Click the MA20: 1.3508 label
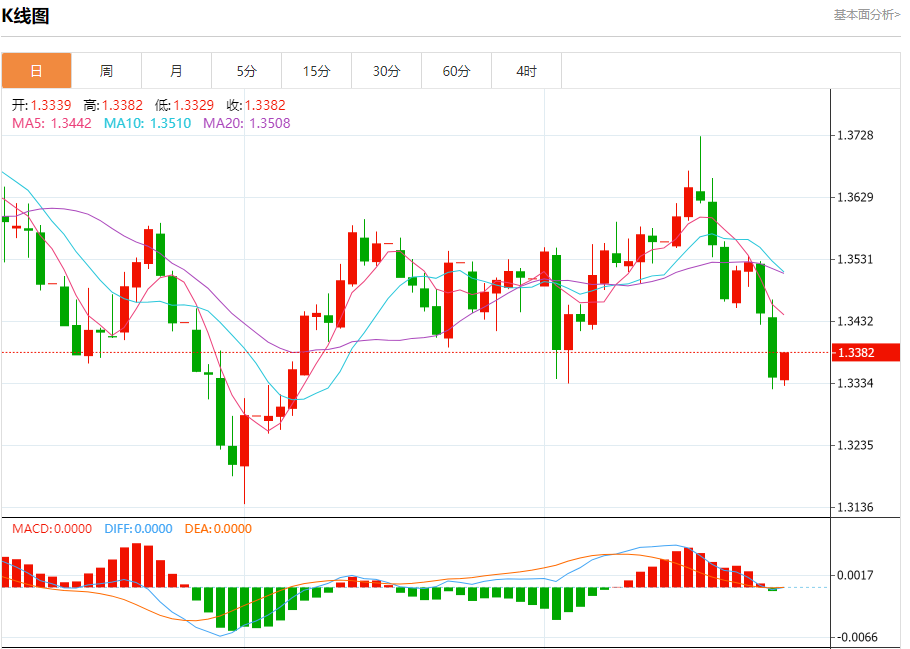The image size is (910, 649). [247, 123]
